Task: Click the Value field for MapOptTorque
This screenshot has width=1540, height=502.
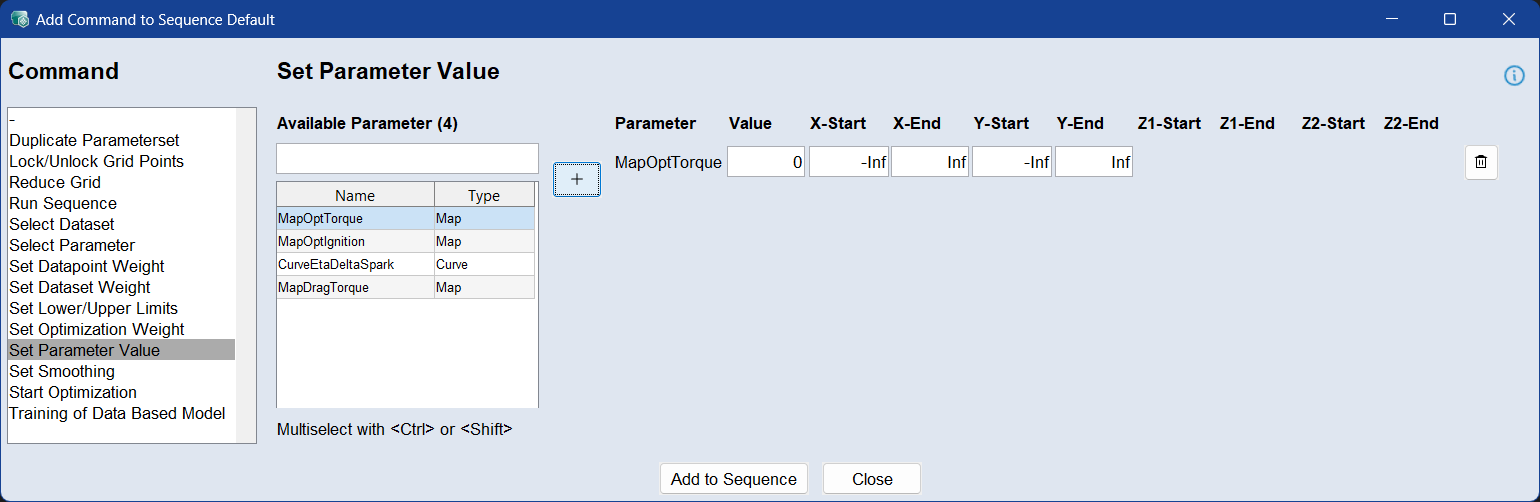Action: [x=766, y=162]
